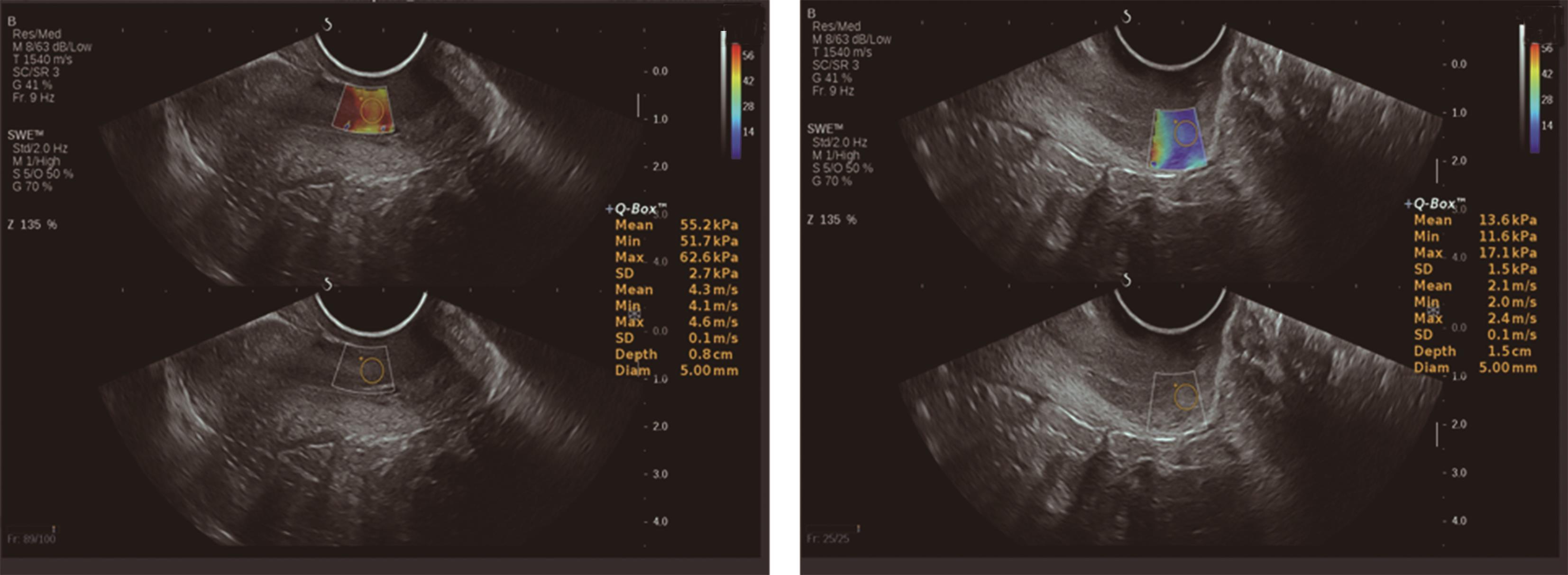Viewport: 1568px width, 575px height.
Task: Click the Z 135 % zoom label, left panel
Action: click(x=32, y=225)
